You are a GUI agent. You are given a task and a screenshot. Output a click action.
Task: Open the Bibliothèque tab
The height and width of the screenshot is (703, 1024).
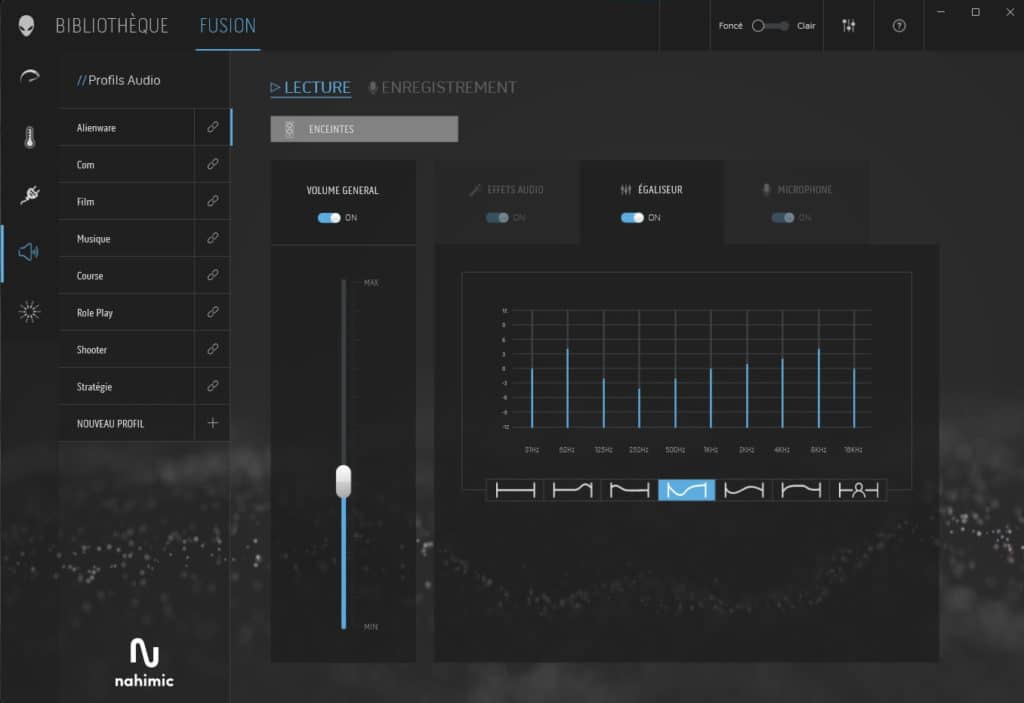pos(112,26)
